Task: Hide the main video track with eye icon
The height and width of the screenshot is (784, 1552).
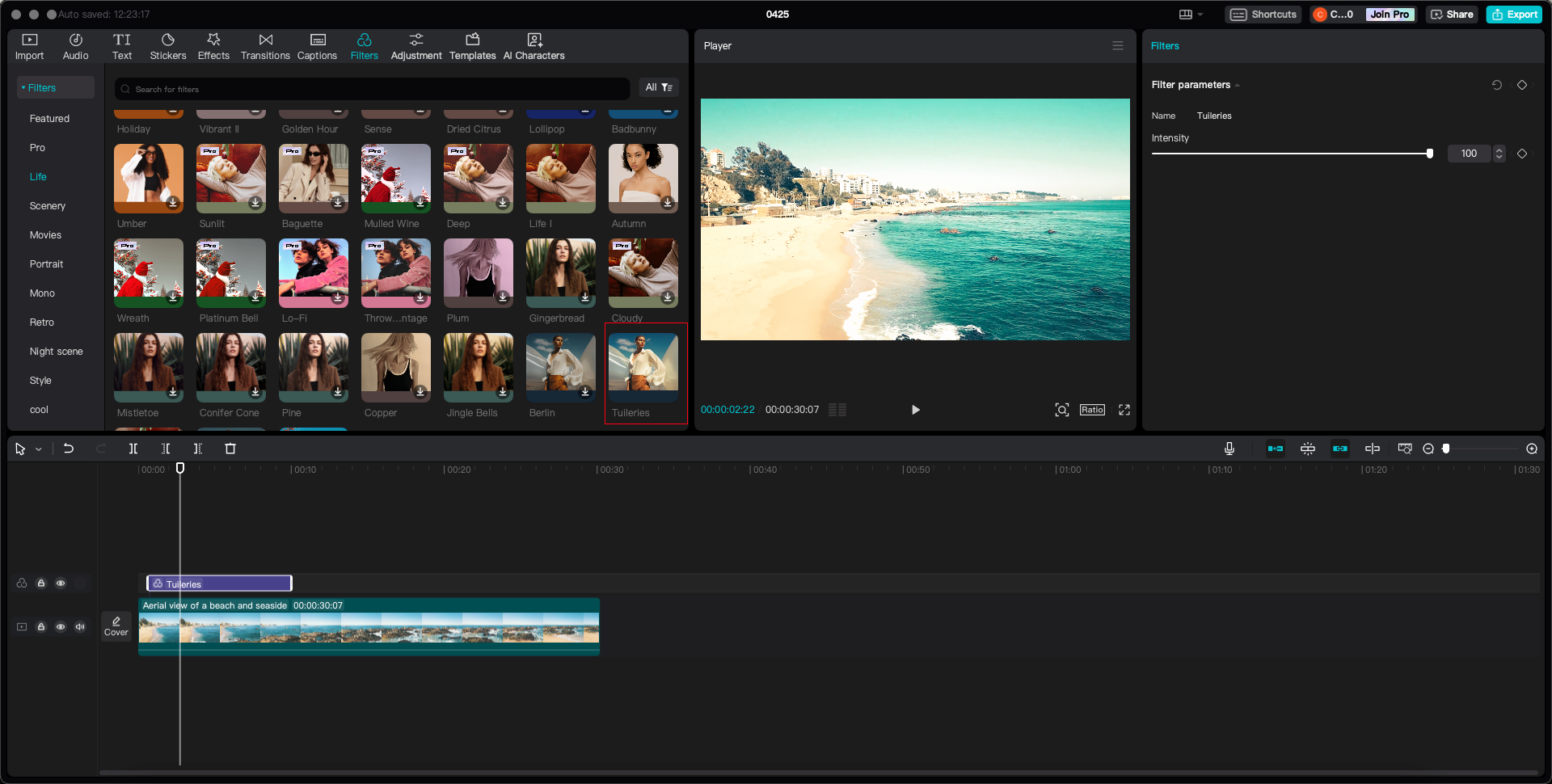Action: click(x=61, y=626)
